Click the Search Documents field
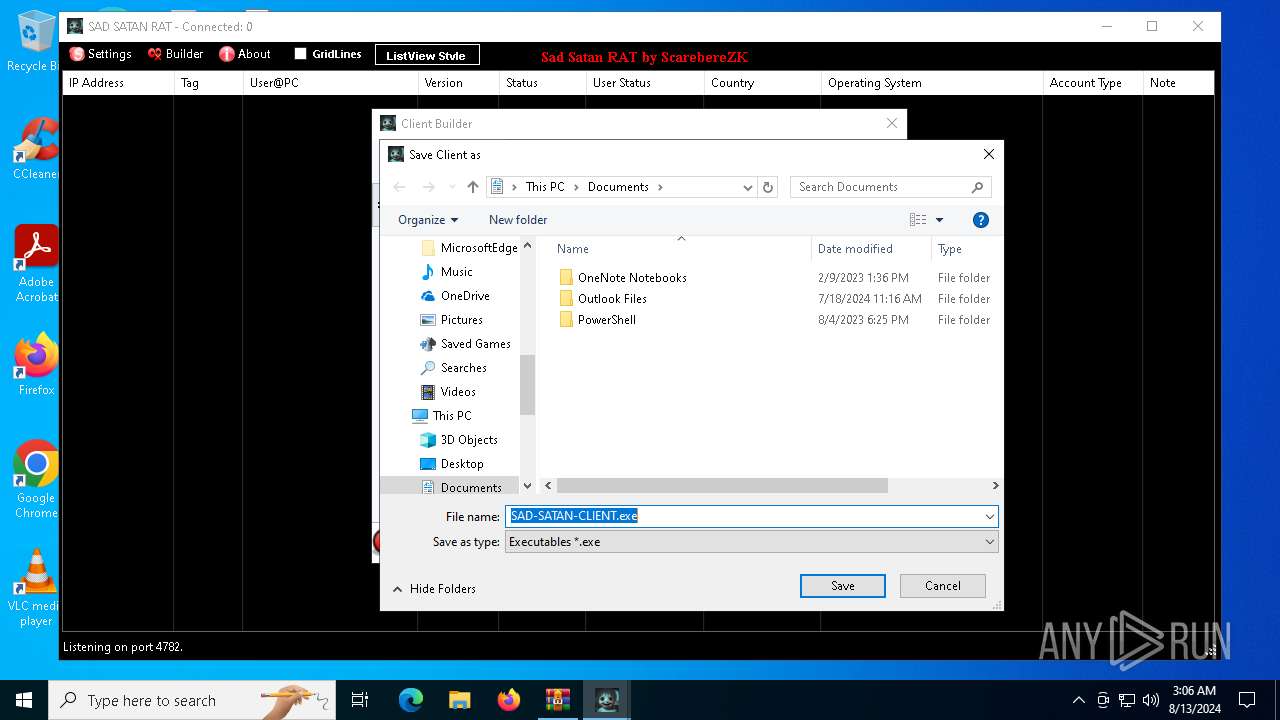Image resolution: width=1280 pixels, height=720 pixels. click(890, 187)
